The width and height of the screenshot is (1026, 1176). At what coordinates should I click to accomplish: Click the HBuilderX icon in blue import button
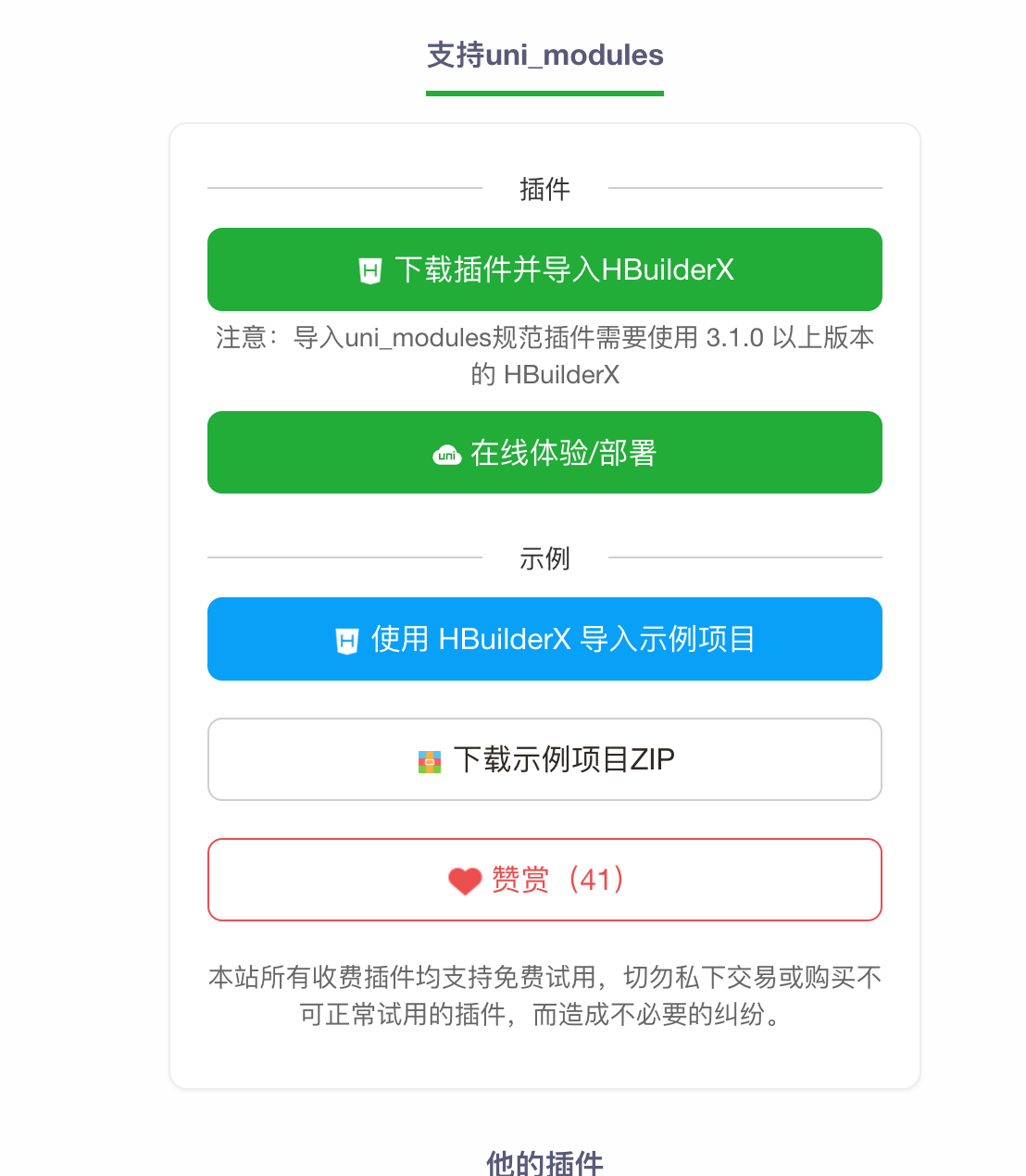[x=347, y=641]
